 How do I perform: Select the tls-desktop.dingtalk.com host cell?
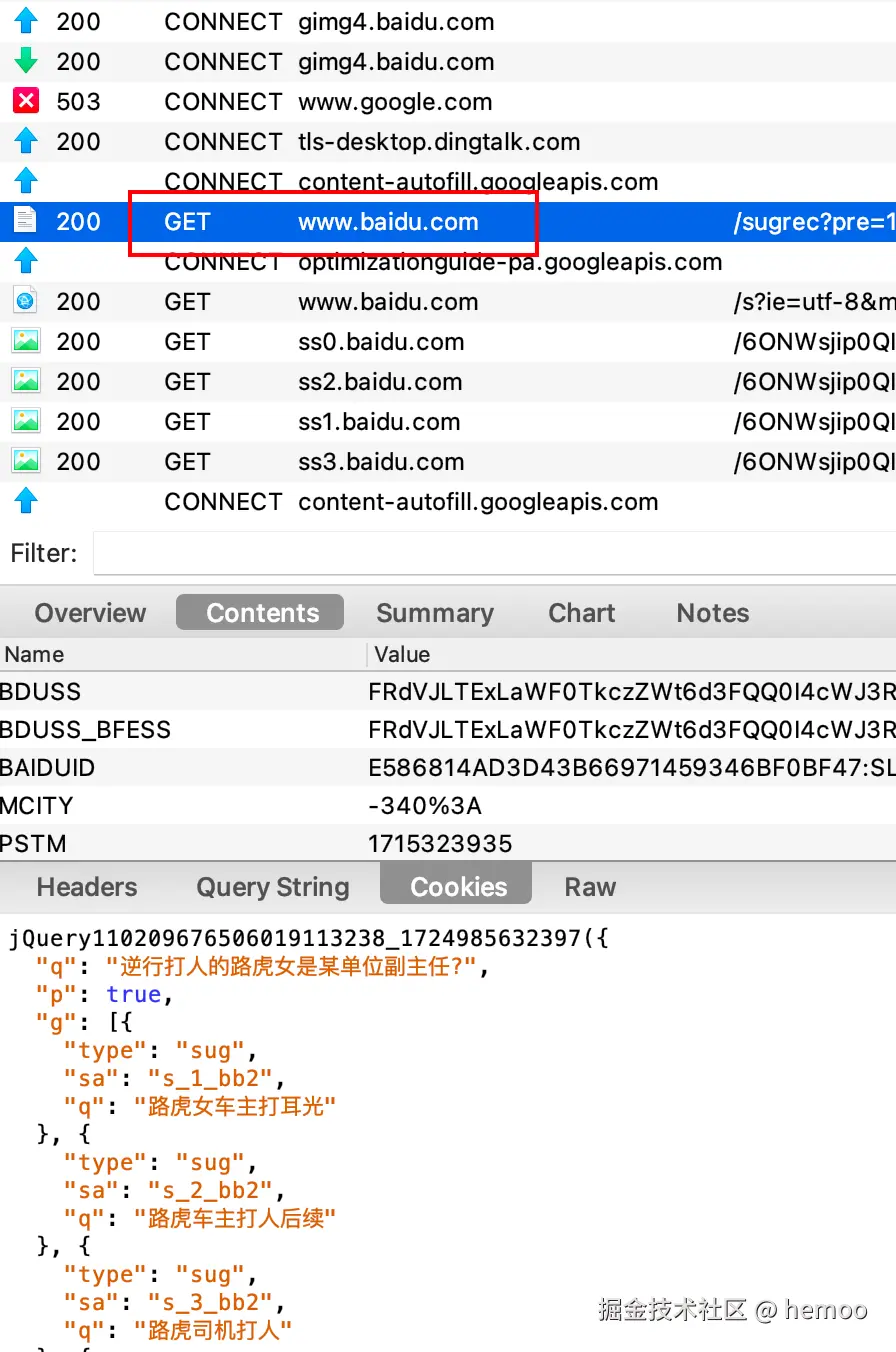click(439, 142)
